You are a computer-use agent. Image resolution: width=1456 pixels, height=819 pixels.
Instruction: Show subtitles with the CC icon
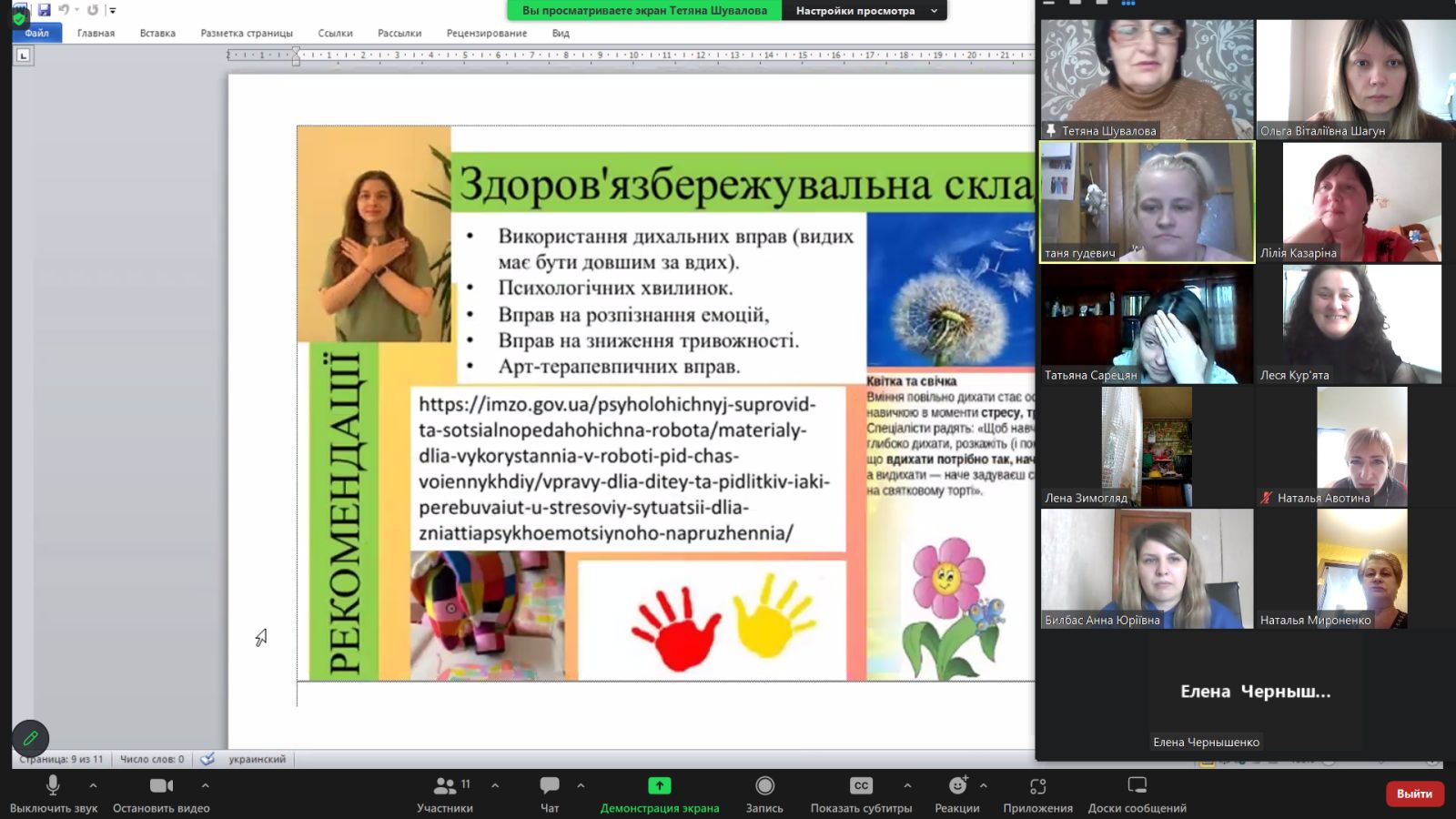click(861, 786)
